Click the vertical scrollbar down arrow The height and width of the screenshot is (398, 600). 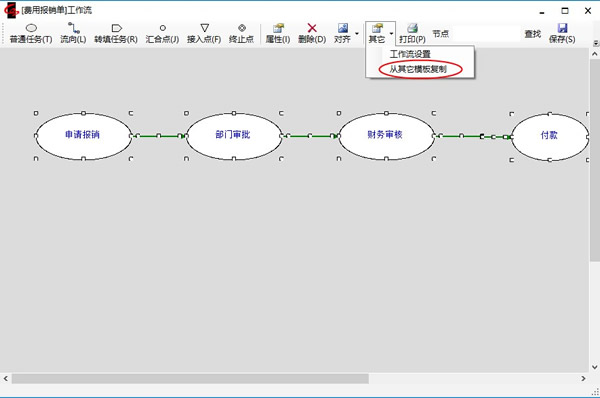click(595, 367)
